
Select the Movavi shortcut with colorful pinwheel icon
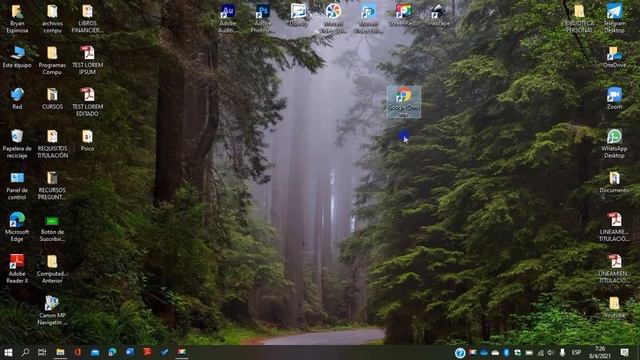pyautogui.click(x=333, y=18)
